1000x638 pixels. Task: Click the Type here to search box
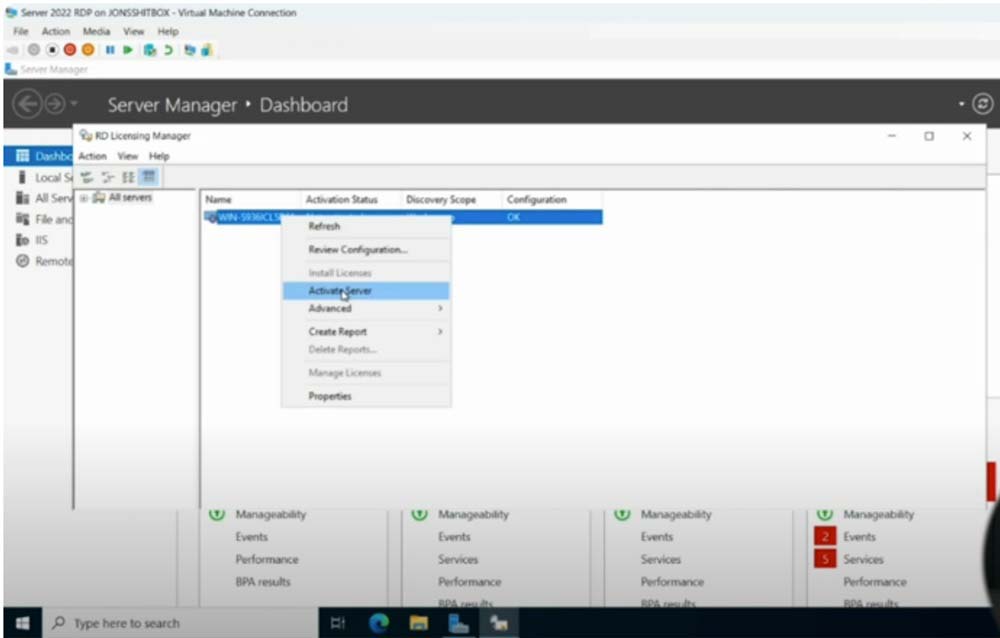[126, 623]
